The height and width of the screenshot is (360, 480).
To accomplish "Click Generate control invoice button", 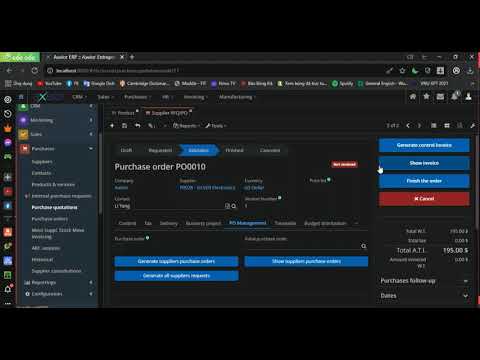I will [x=424, y=145].
